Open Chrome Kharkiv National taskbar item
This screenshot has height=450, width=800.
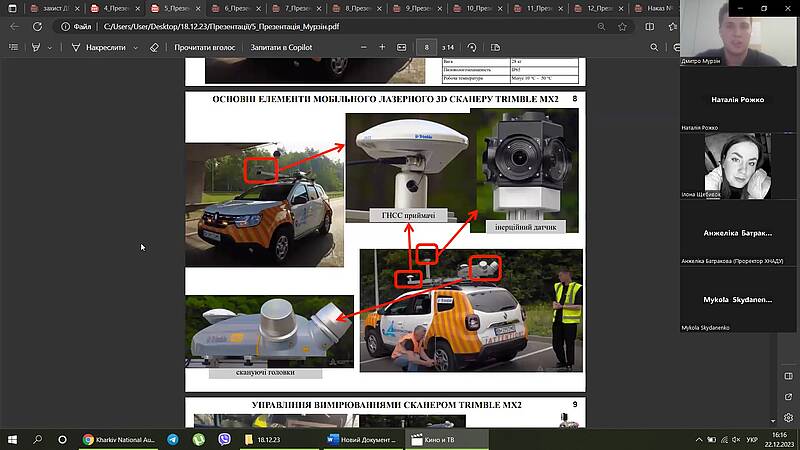pos(119,439)
